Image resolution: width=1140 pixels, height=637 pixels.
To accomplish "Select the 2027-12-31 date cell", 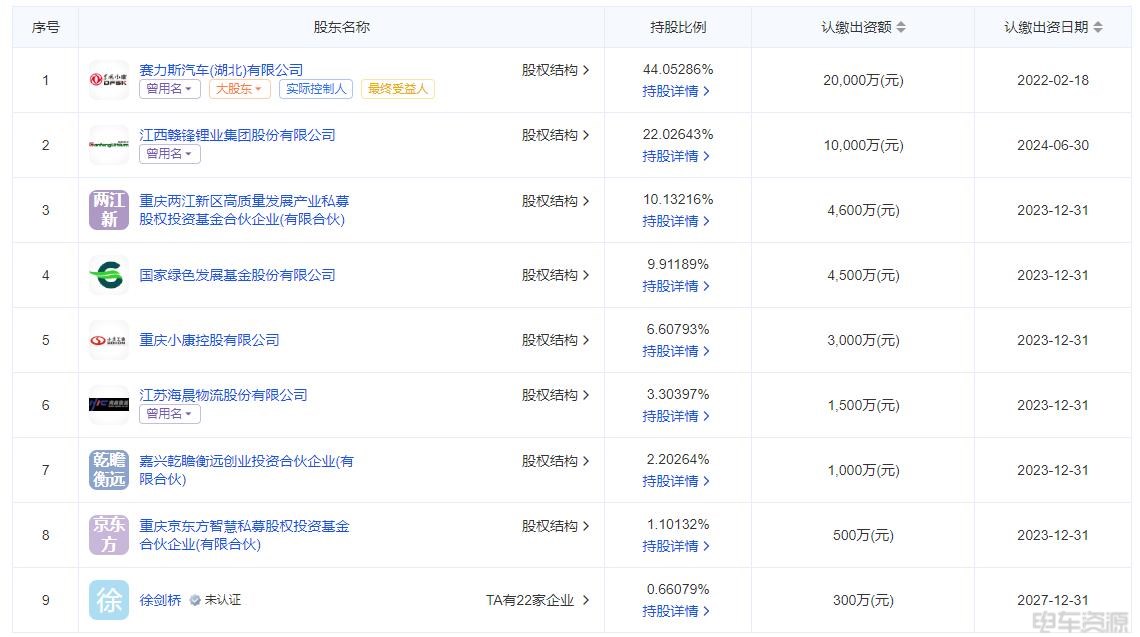I will pyautogui.click(x=1053, y=601).
